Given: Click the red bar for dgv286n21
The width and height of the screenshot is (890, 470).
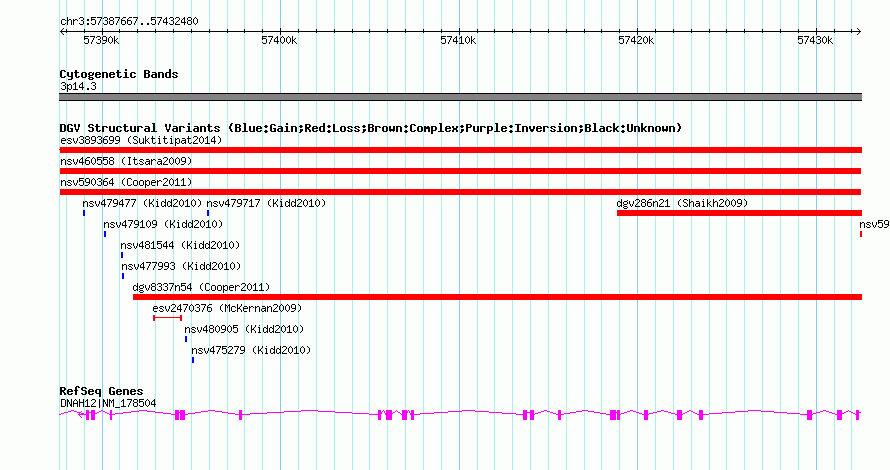Looking at the screenshot, I should (739, 213).
